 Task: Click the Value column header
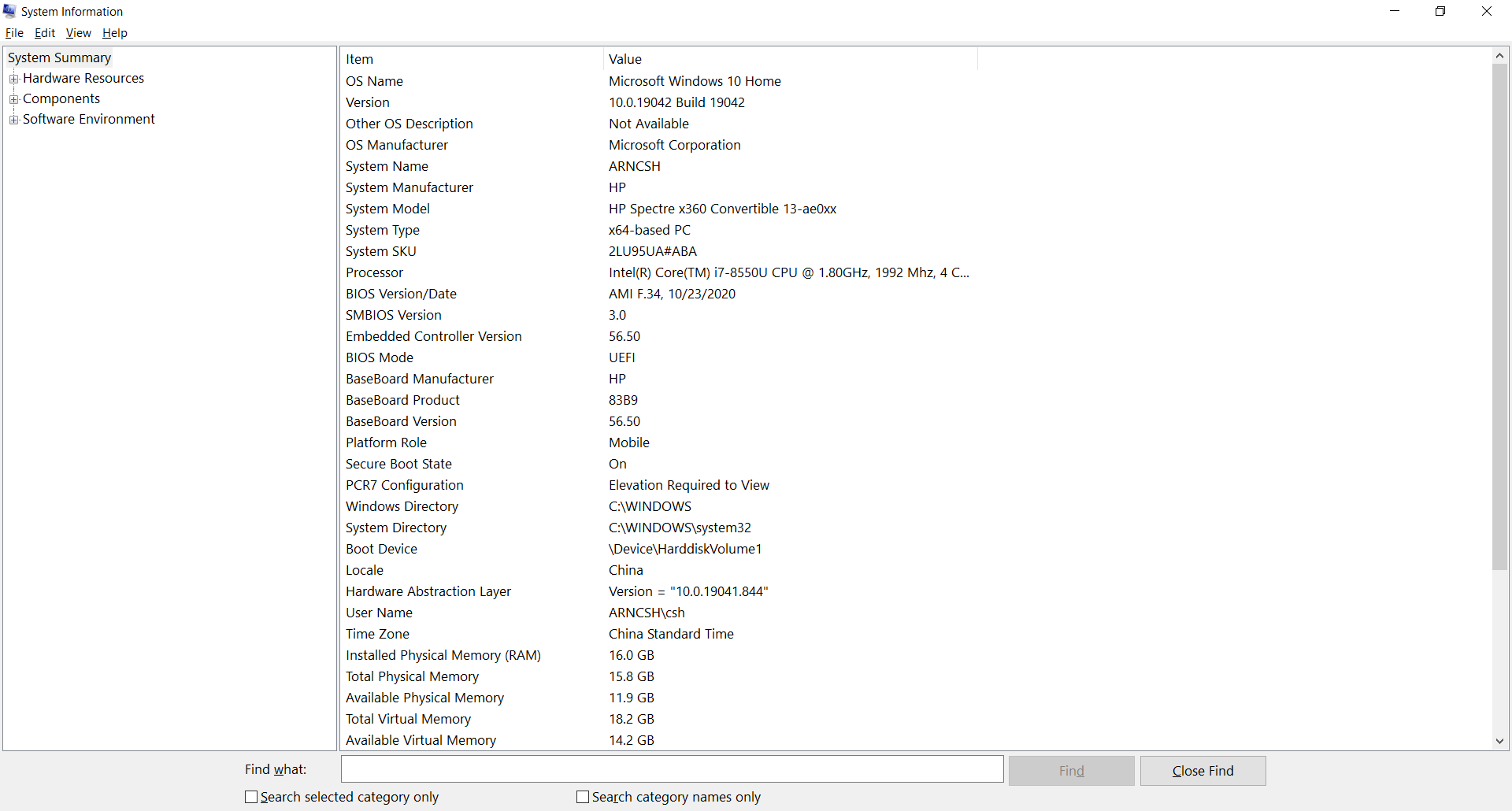click(x=791, y=59)
